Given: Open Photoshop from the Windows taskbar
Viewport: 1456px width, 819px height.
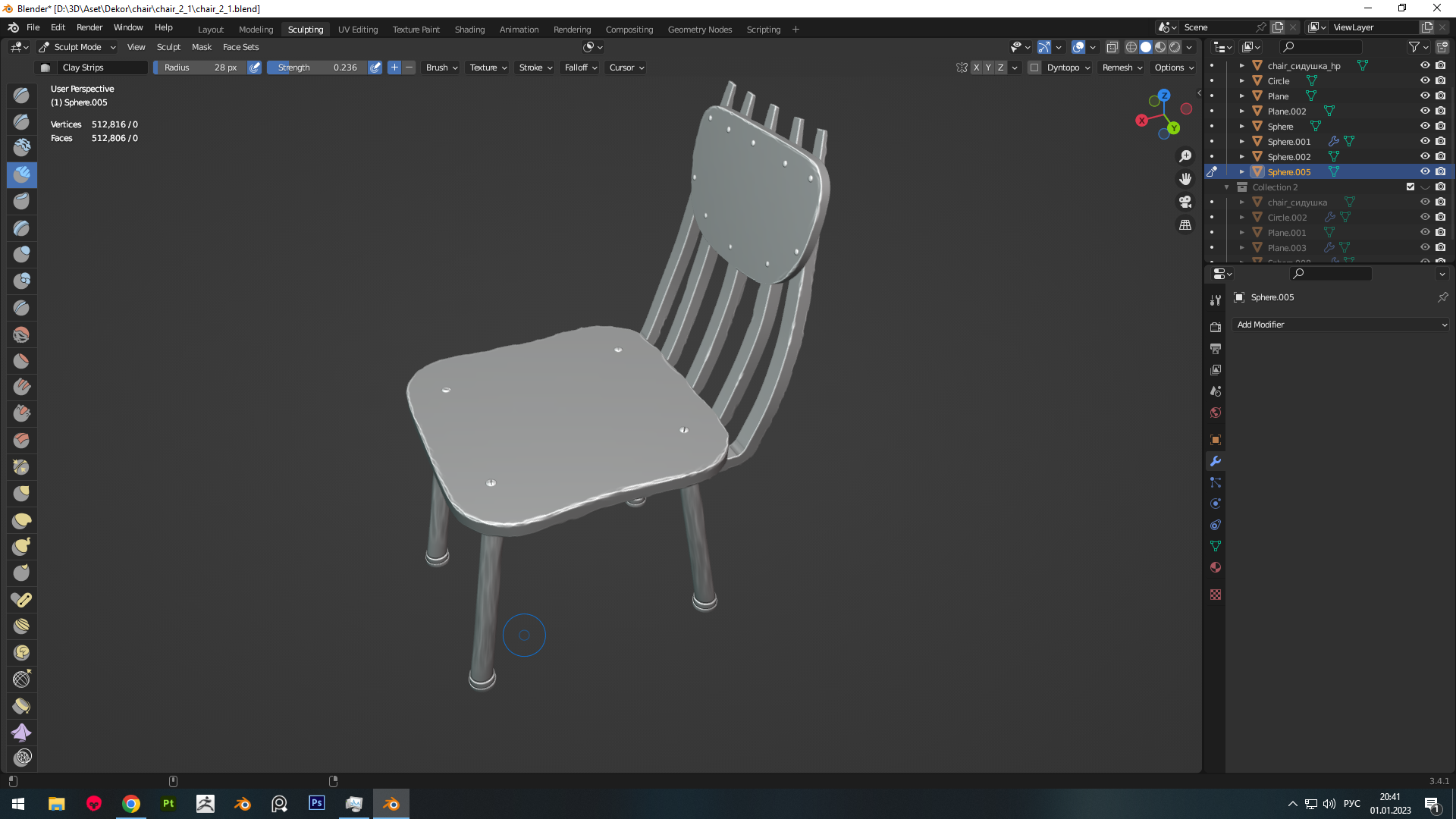Looking at the screenshot, I should pyautogui.click(x=317, y=803).
